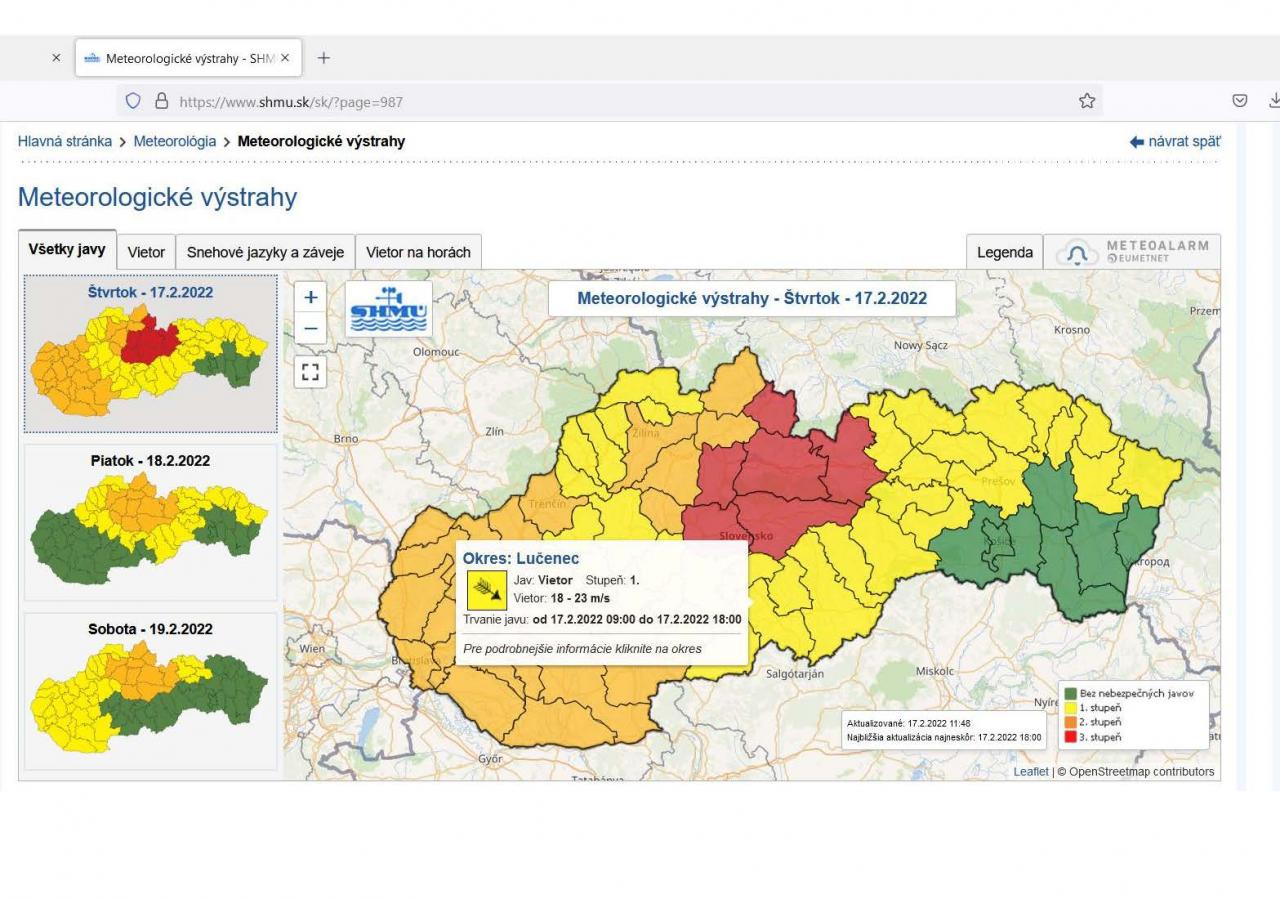
Task: Open the shield tracking protection icon
Action: 133,101
